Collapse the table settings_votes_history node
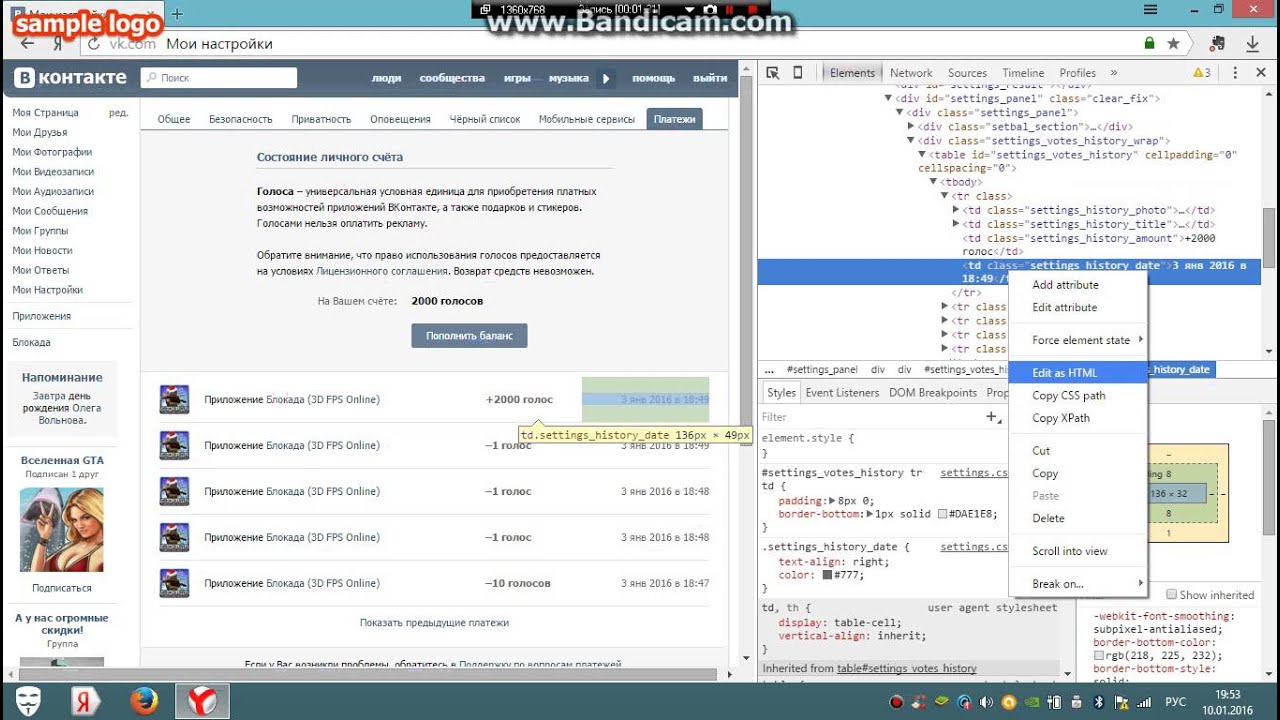1280x720 pixels. 923,155
